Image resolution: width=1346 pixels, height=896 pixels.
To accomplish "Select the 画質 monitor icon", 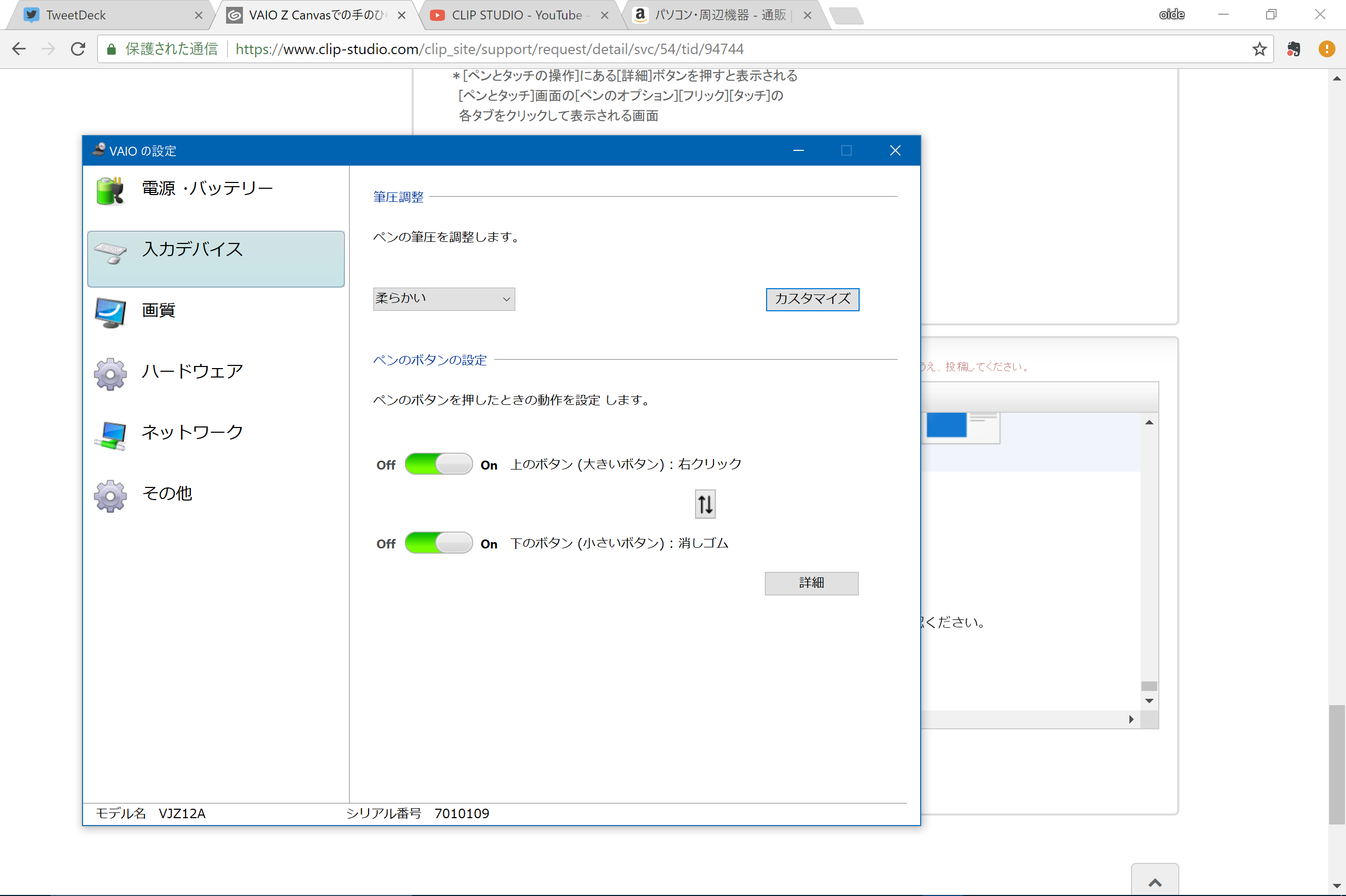I will (x=110, y=312).
